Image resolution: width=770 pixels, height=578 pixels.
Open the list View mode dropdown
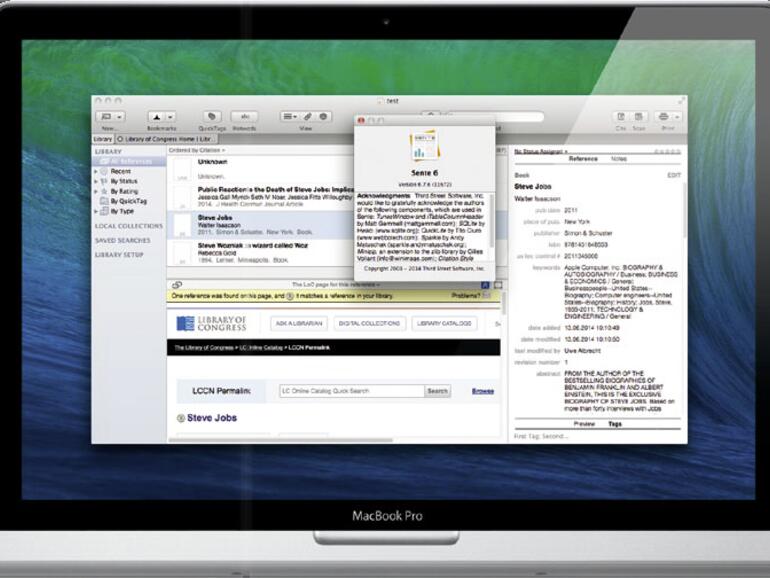tap(289, 116)
